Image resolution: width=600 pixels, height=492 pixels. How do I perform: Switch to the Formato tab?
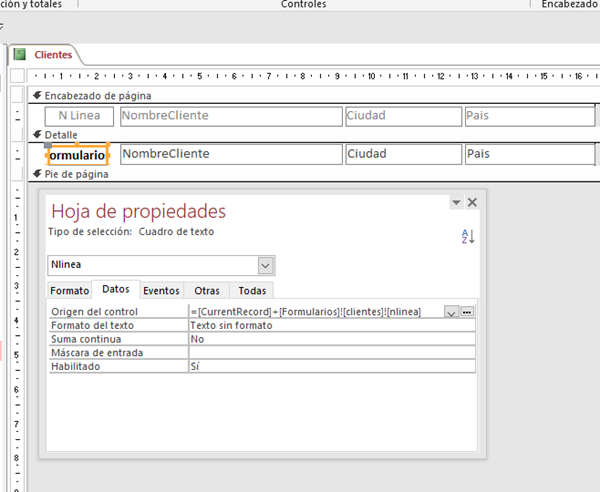(x=70, y=290)
